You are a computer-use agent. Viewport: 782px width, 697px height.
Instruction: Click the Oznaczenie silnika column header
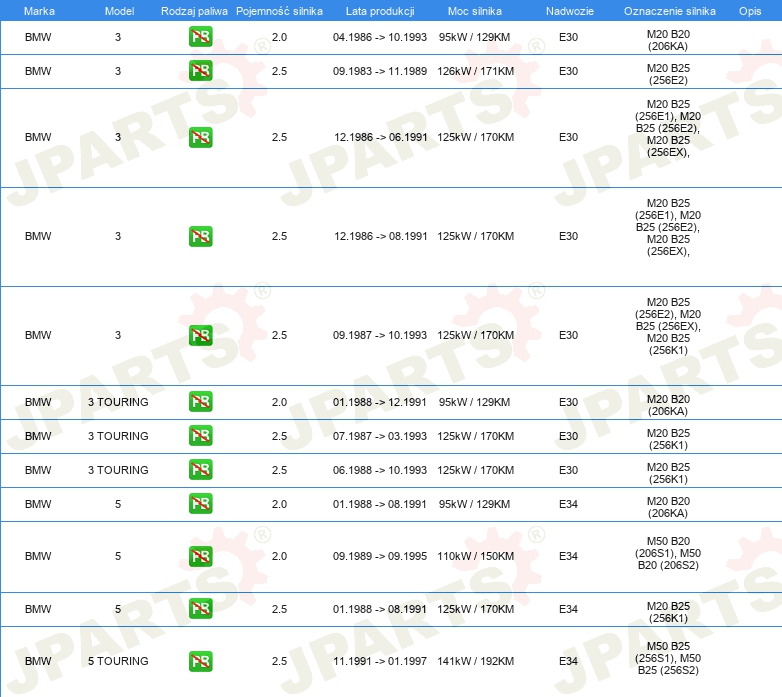click(x=669, y=11)
